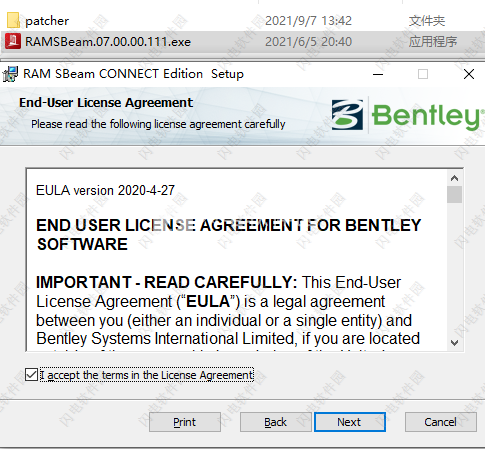Minimize the RAM SBeam Setup window

click(x=378, y=74)
